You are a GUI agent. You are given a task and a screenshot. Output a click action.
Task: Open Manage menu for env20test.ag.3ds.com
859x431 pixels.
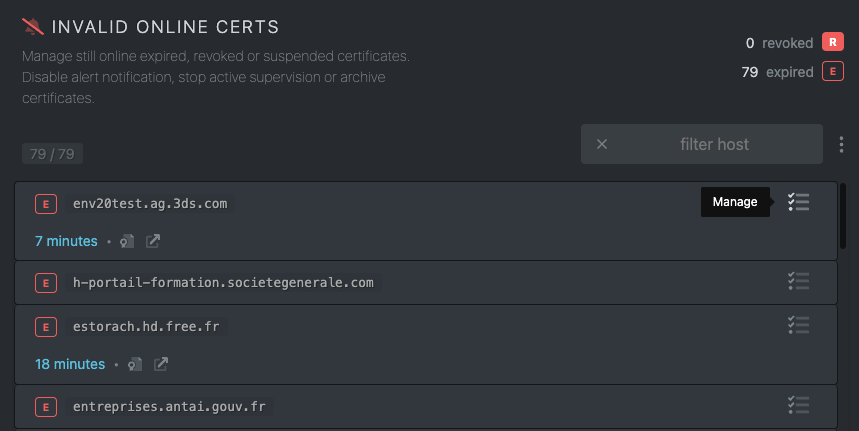[x=798, y=202]
